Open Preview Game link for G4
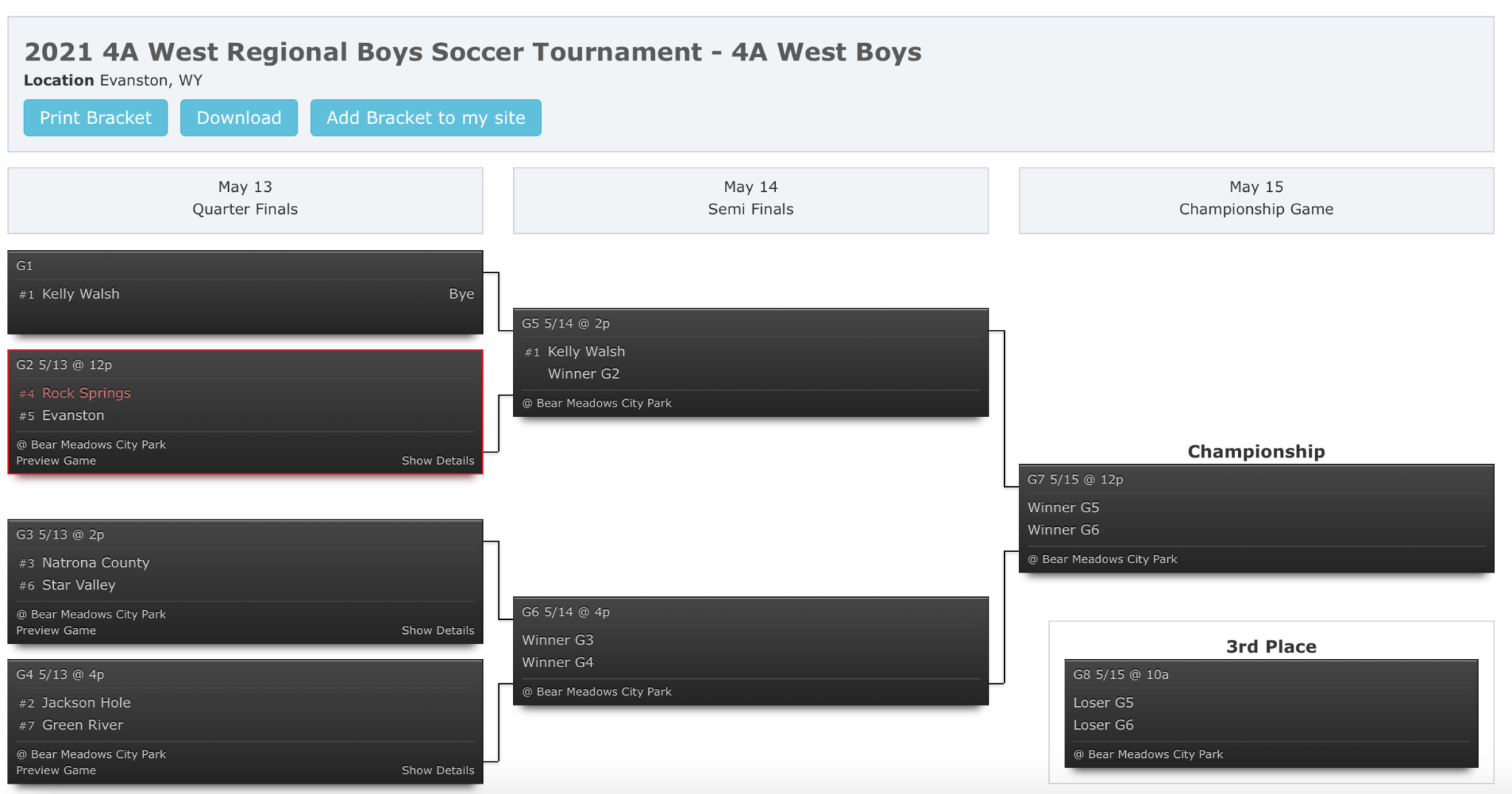The image size is (1512, 794). pos(56,770)
